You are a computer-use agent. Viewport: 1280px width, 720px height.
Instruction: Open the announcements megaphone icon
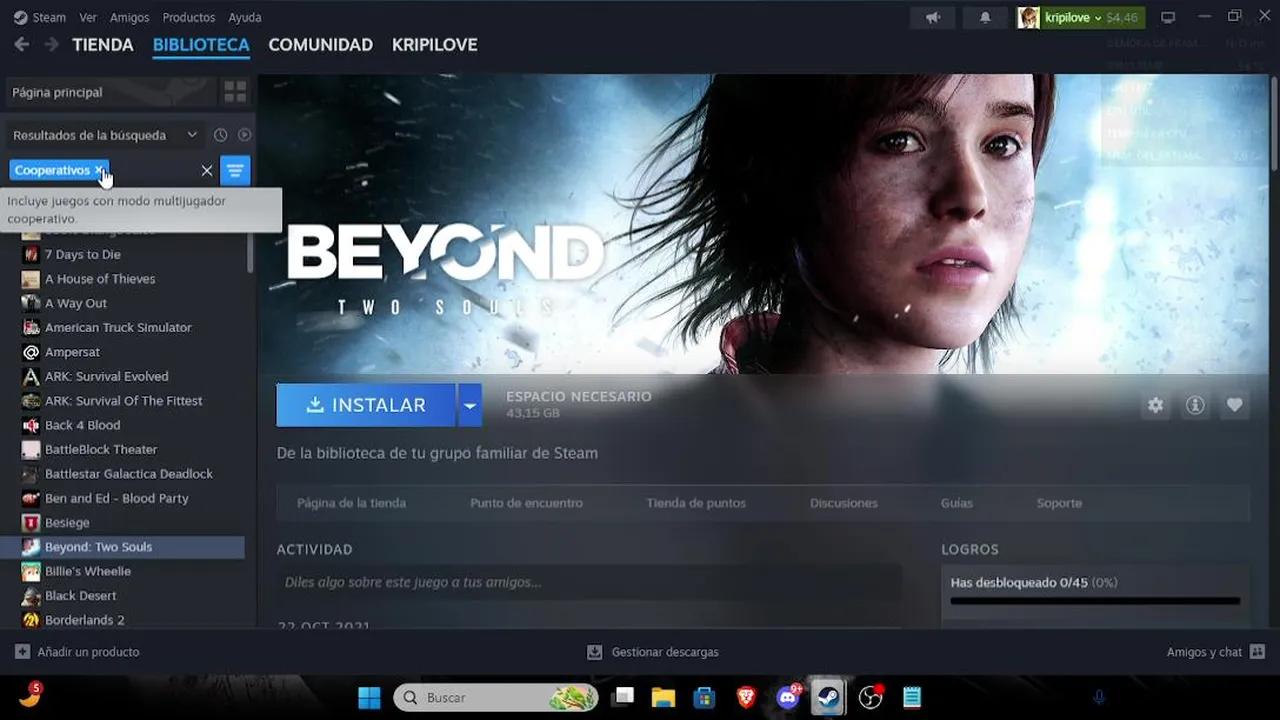click(933, 17)
